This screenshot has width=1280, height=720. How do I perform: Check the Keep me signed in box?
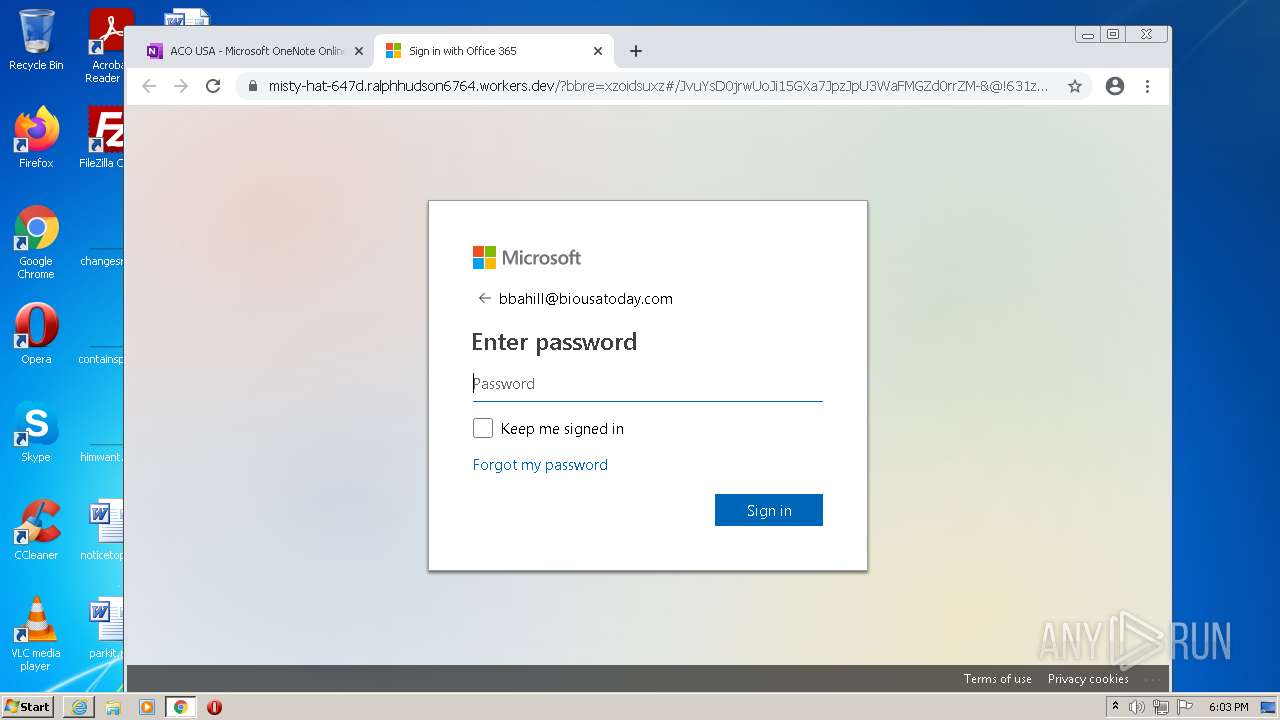(483, 428)
